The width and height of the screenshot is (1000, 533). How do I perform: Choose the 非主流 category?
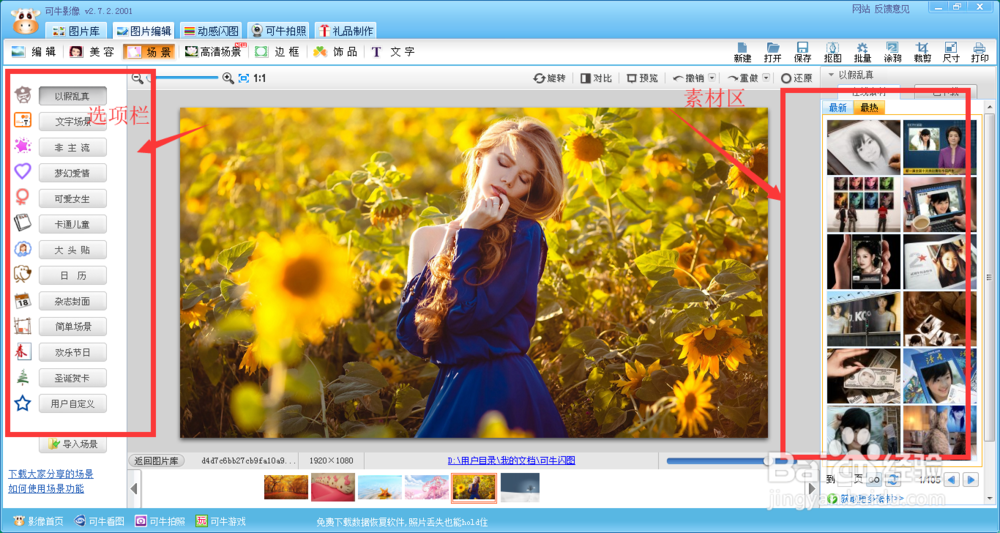(73, 147)
